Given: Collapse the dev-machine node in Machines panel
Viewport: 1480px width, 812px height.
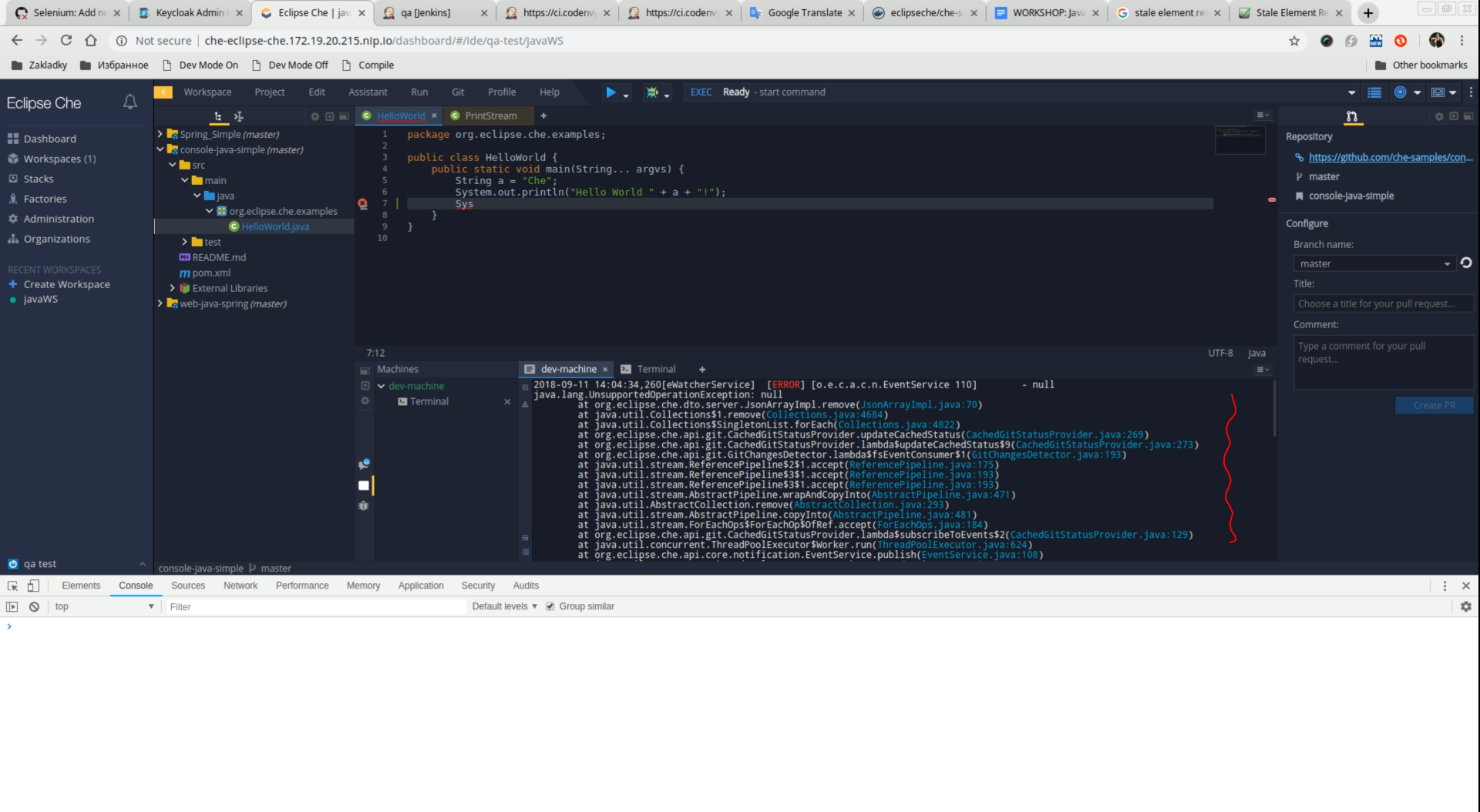Looking at the screenshot, I should [382, 385].
